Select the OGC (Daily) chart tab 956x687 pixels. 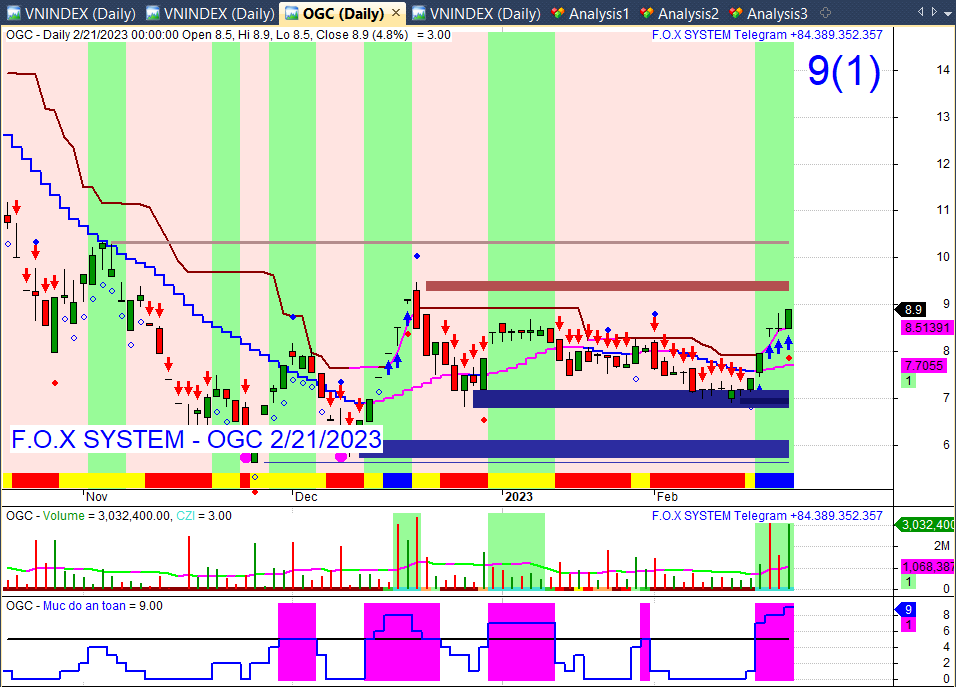point(343,13)
